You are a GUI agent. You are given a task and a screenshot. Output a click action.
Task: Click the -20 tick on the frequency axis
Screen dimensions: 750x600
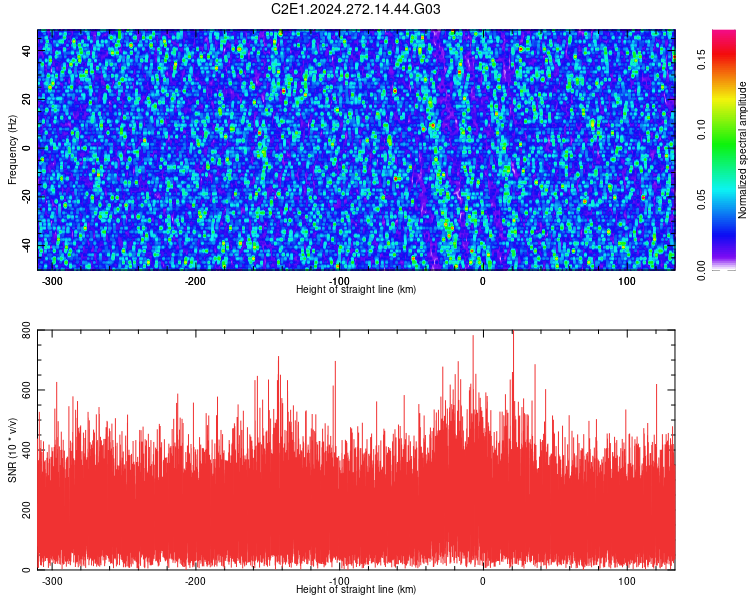click(x=26, y=197)
